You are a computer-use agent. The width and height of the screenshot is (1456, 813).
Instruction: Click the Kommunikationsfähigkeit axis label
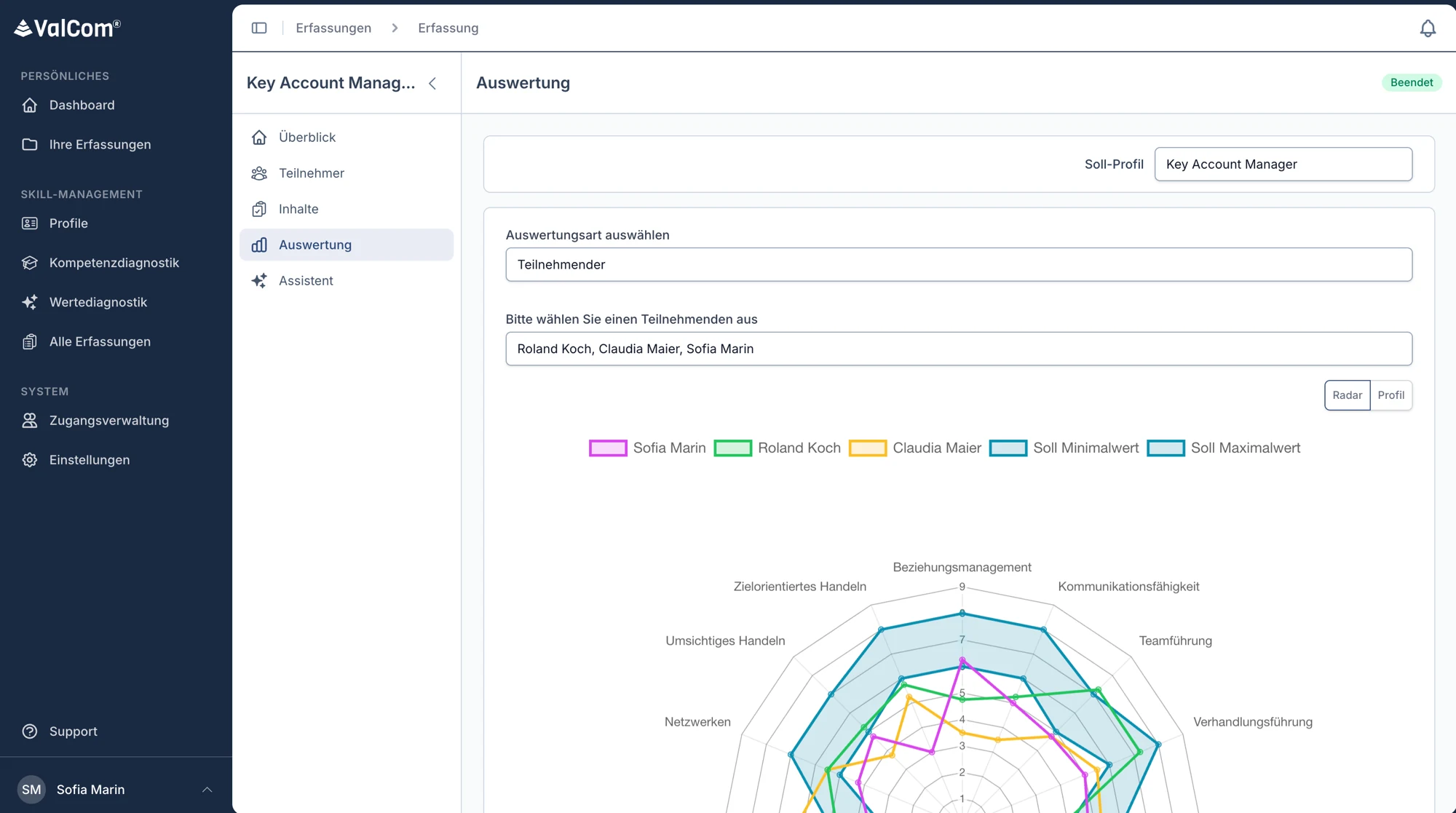pyautogui.click(x=1128, y=587)
